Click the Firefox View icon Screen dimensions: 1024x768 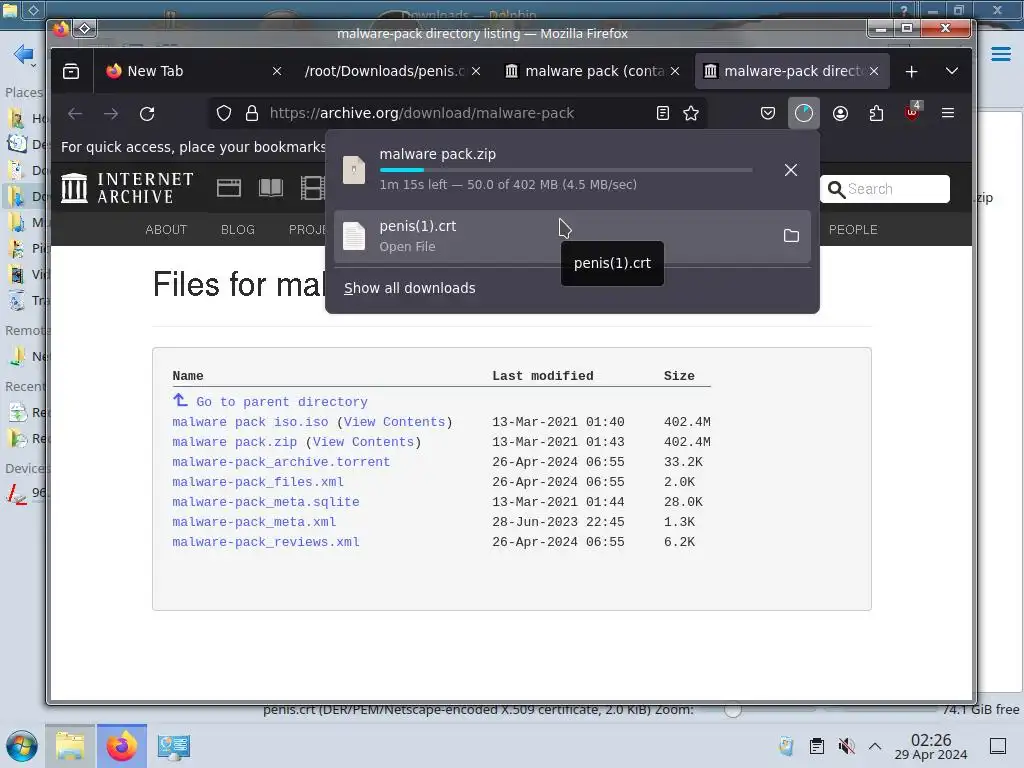[x=71, y=71]
